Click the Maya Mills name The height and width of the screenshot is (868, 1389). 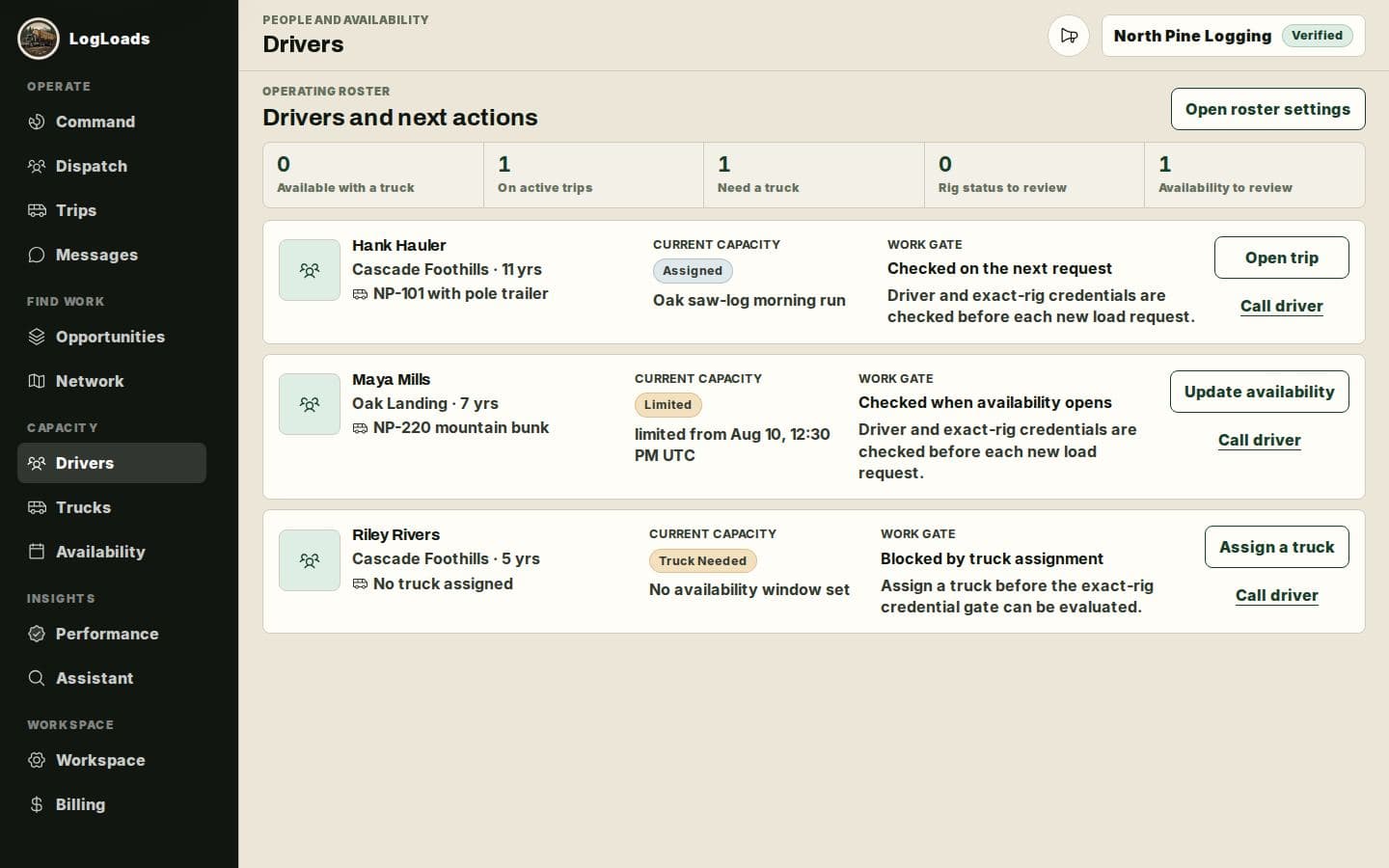tap(391, 379)
